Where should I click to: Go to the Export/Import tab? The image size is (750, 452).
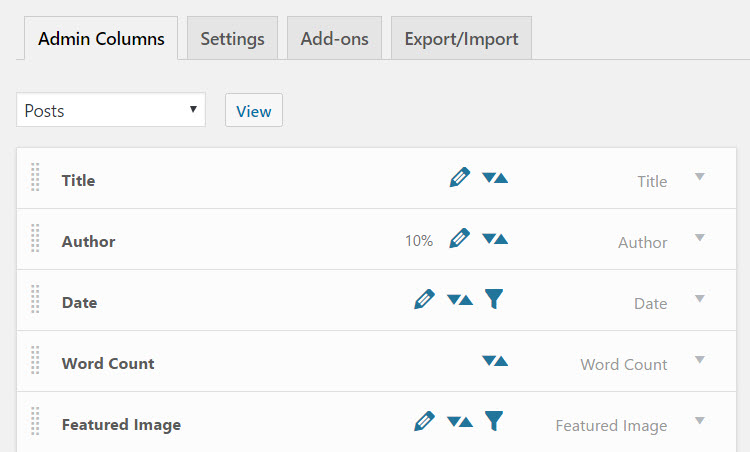[x=461, y=38]
